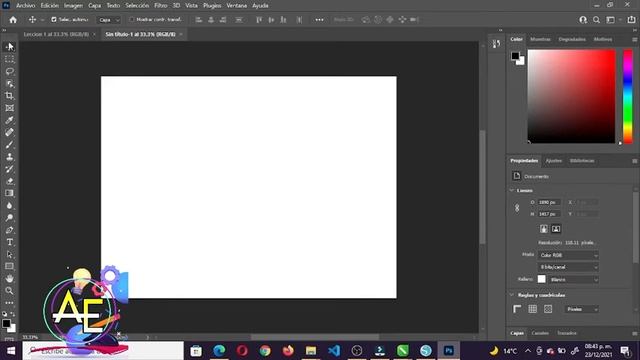
Task: Open Microsoft Edge from taskbar
Action: point(219,351)
